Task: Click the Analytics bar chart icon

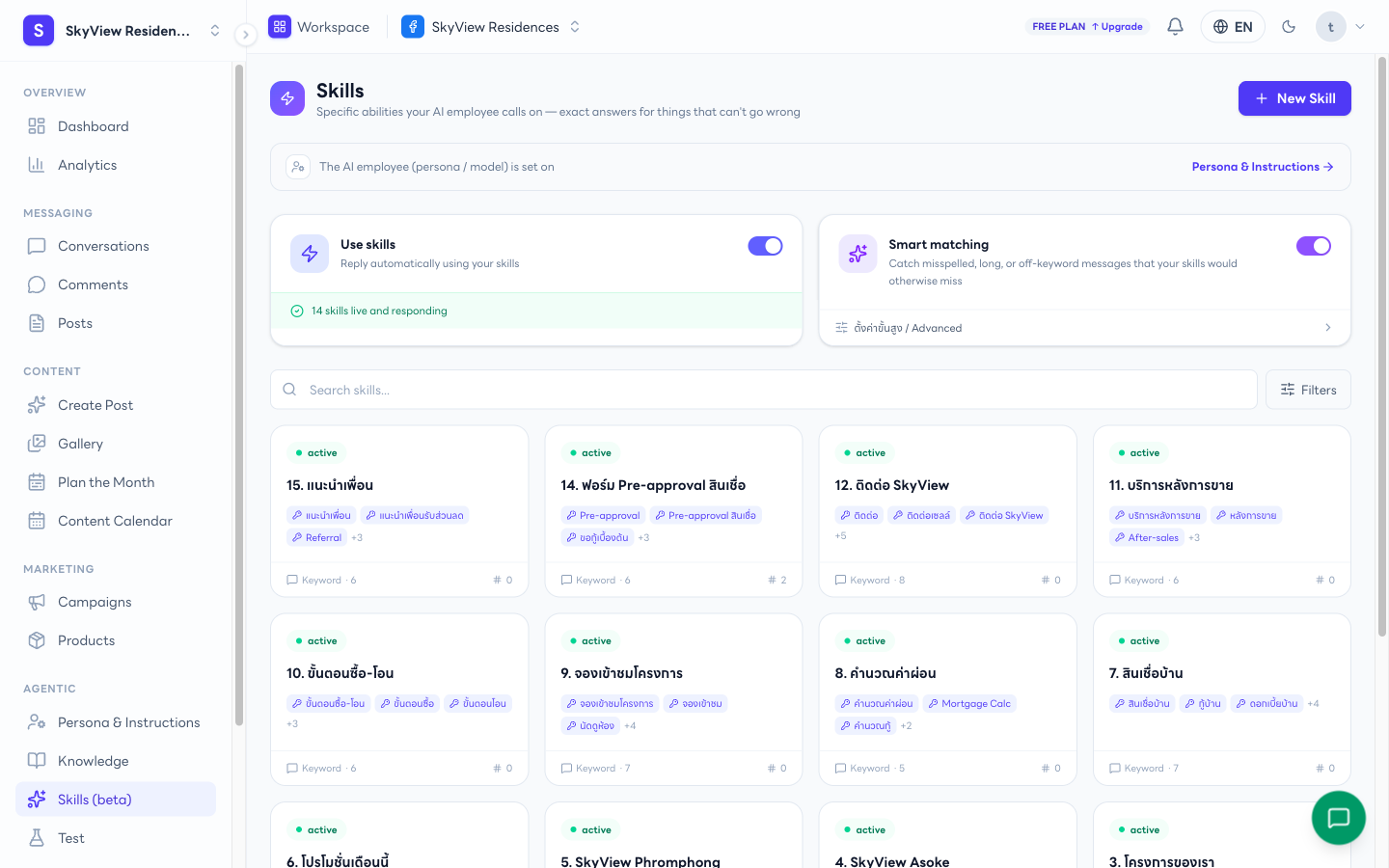Action: pos(37,165)
